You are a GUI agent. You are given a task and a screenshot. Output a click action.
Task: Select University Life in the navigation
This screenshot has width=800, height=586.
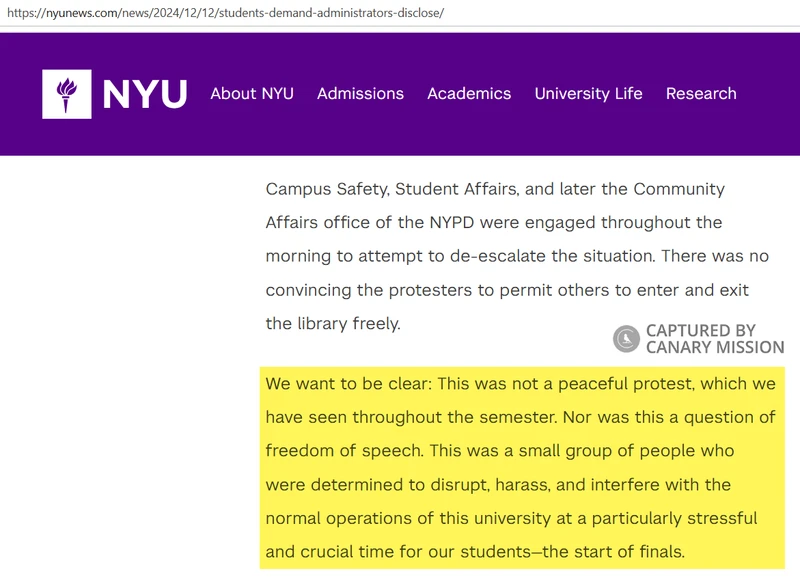pos(588,94)
